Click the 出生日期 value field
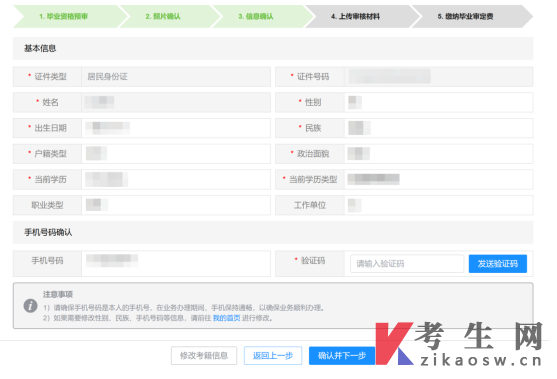The width and height of the screenshot is (557, 379). pos(176,128)
